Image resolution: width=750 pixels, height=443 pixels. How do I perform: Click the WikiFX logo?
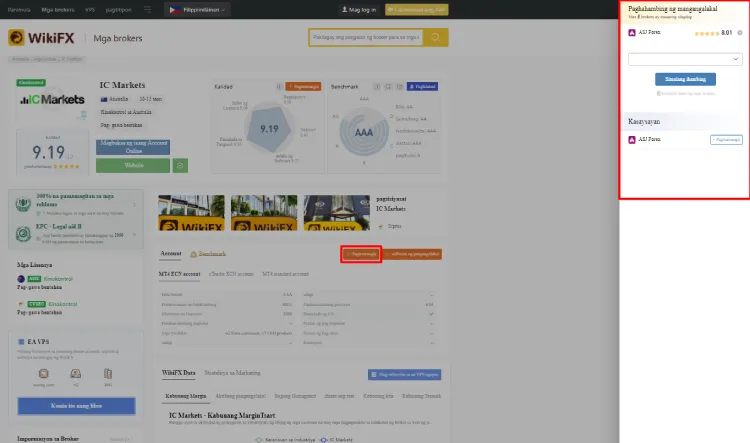(41, 37)
